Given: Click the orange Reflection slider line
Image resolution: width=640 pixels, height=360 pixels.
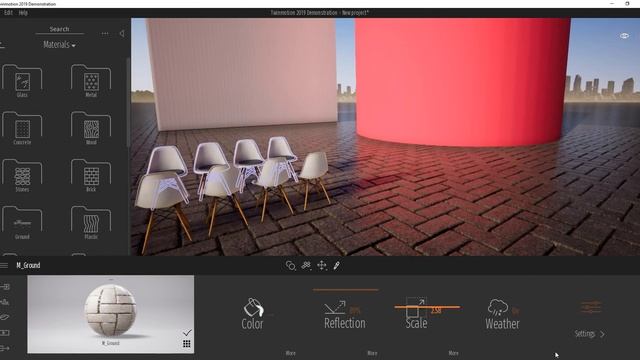Looking at the screenshot, I should pyautogui.click(x=346, y=290).
